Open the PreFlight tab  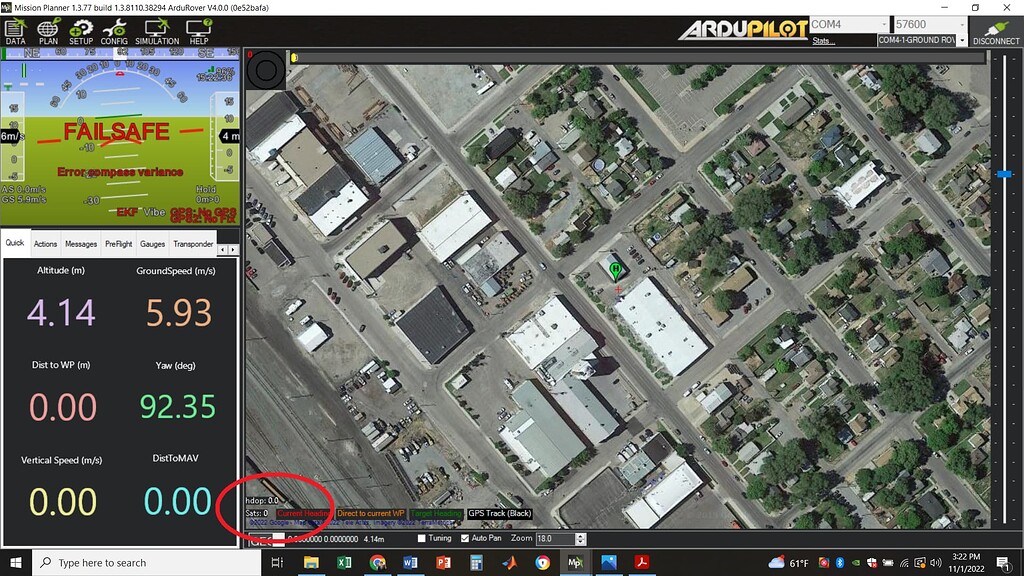(118, 243)
